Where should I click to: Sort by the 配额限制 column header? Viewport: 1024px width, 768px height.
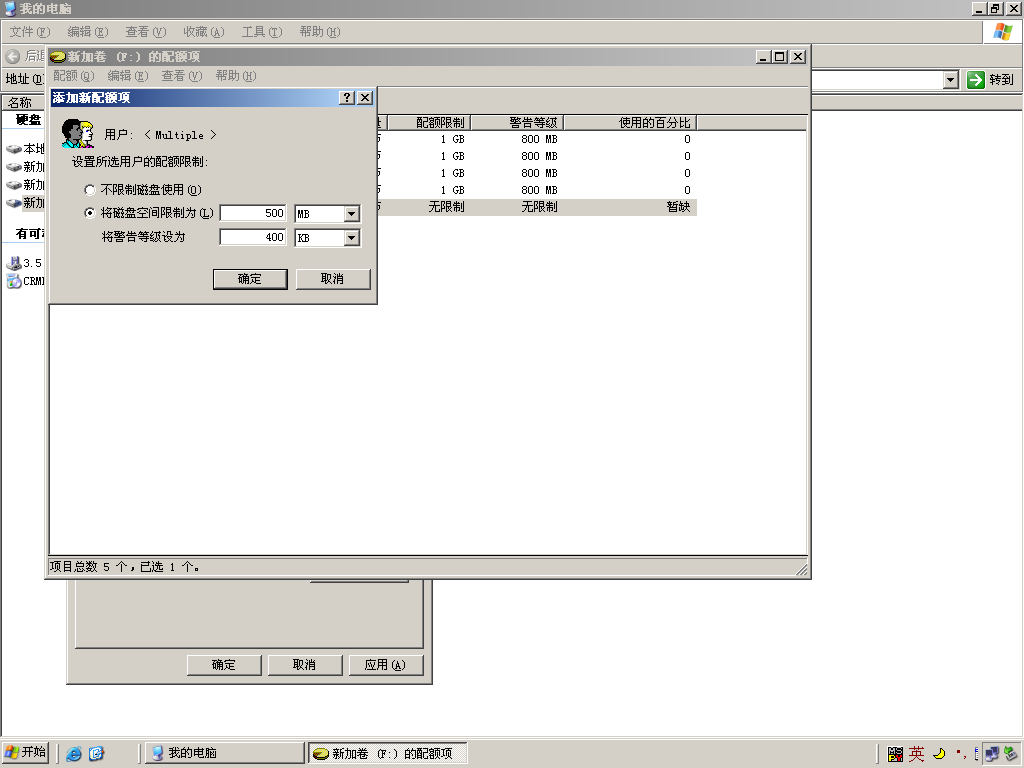(429, 123)
